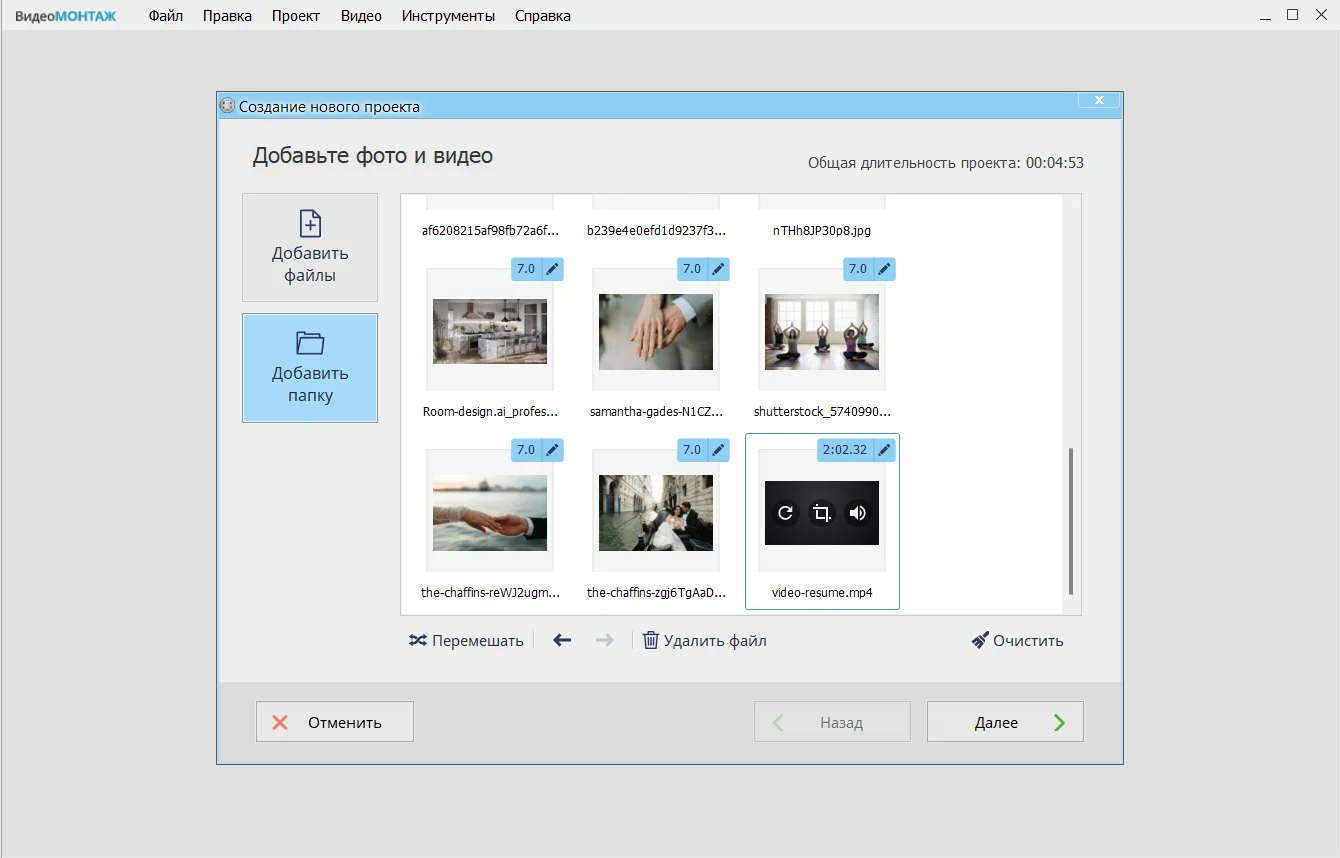Open the Инструменты menu

point(448,16)
